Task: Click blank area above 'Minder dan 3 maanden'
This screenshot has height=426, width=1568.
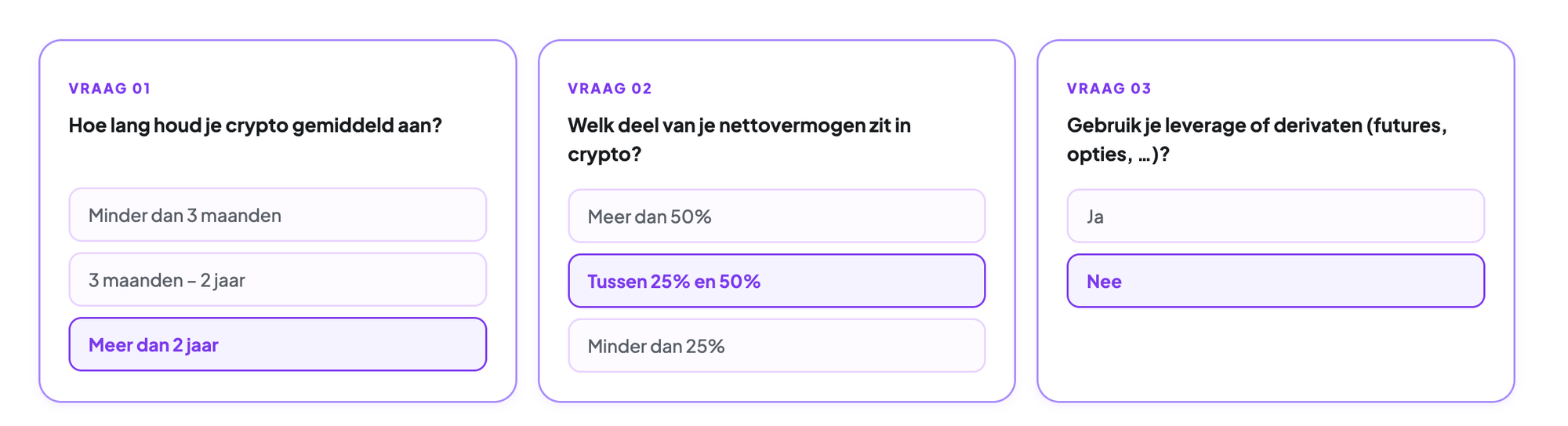Action: (278, 166)
